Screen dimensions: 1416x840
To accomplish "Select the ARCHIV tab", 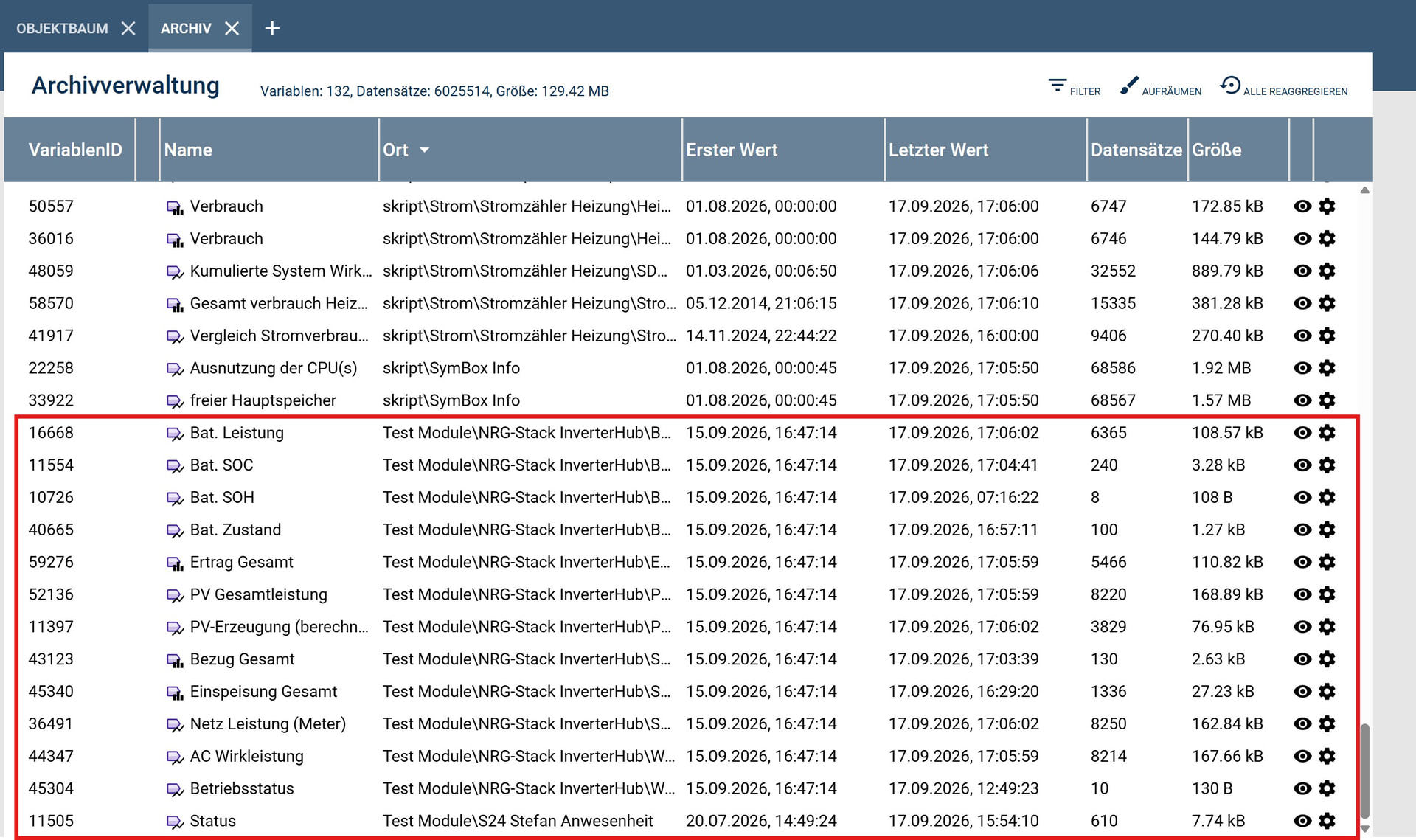I will tap(186, 28).
